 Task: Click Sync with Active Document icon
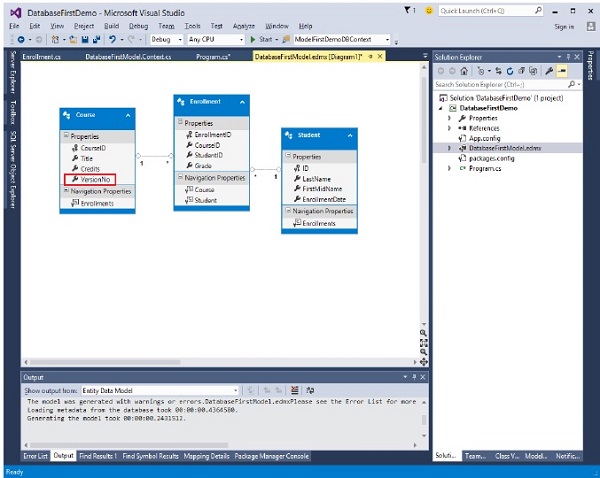(x=498, y=71)
